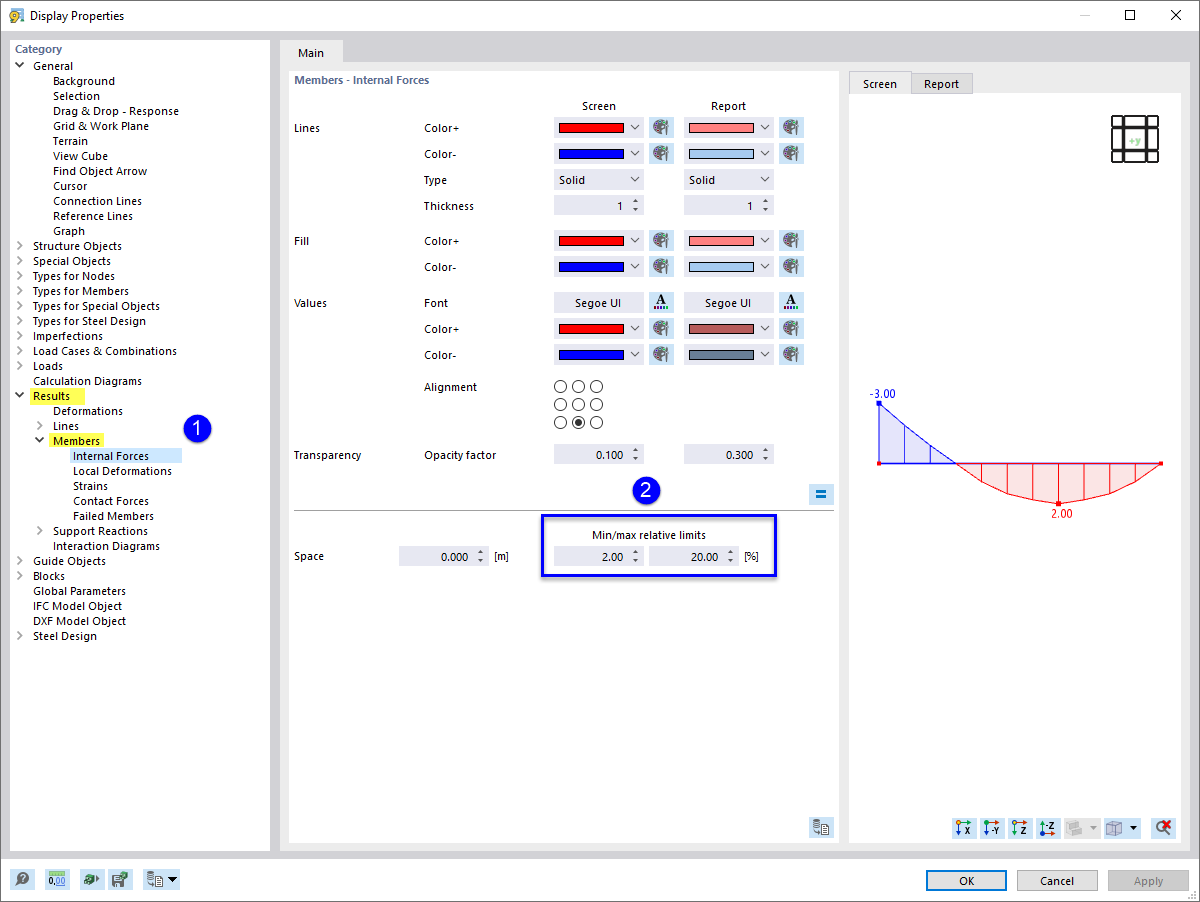This screenshot has width=1200, height=902.
Task: Click the save display properties icon
Action: pos(121,879)
